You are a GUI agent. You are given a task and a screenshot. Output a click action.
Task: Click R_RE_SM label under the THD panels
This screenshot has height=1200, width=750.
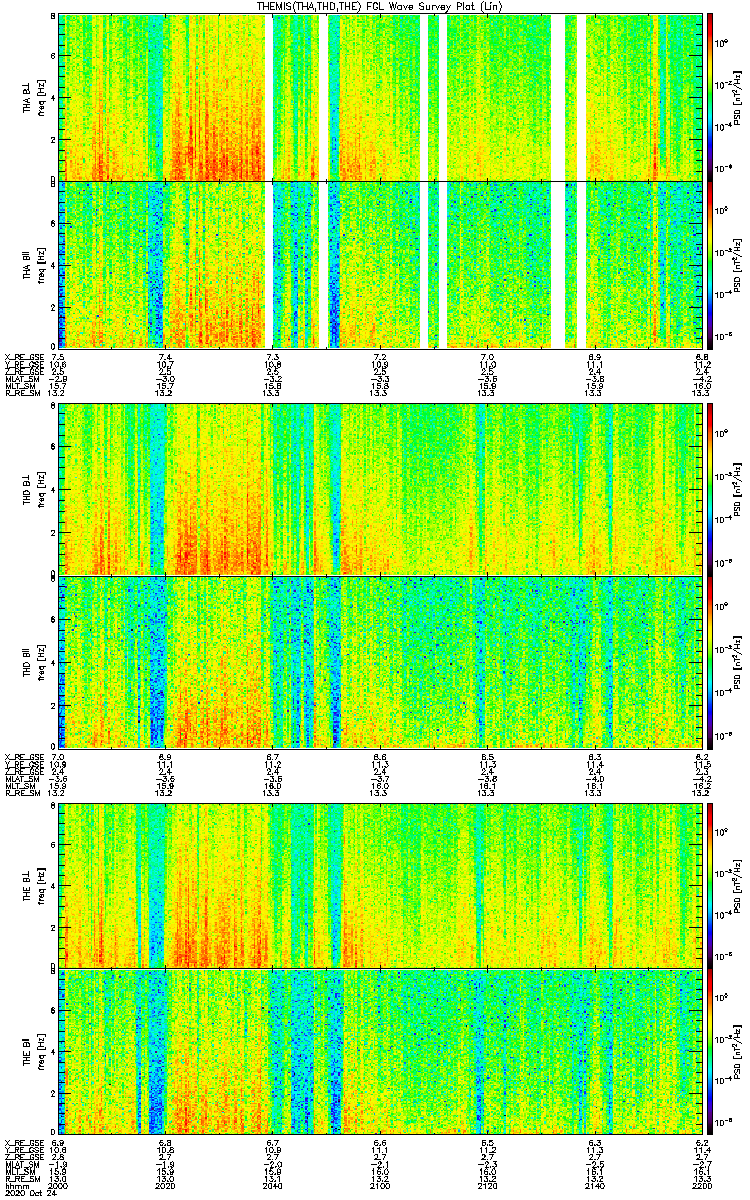point(23,795)
